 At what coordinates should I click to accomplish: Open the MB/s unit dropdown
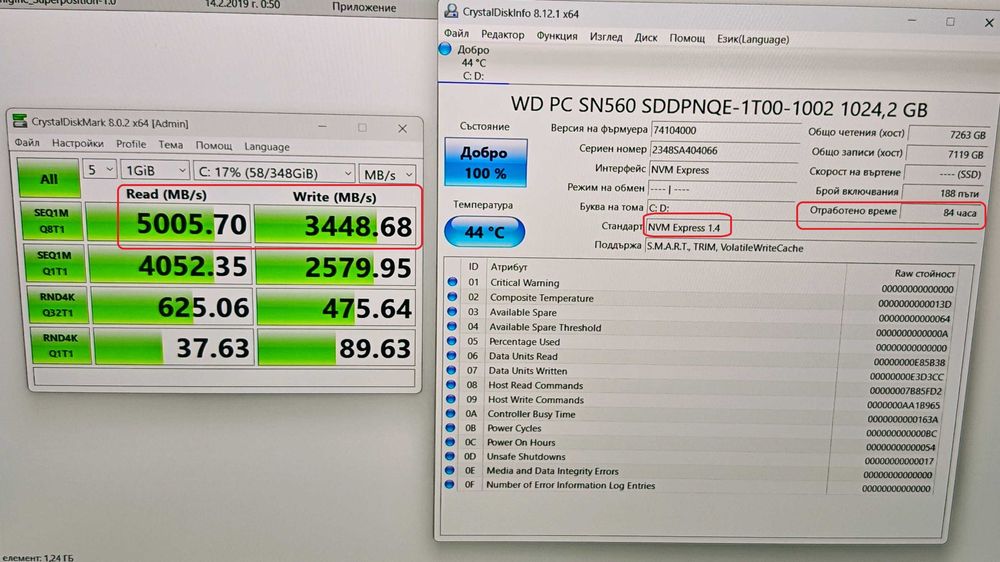point(387,174)
